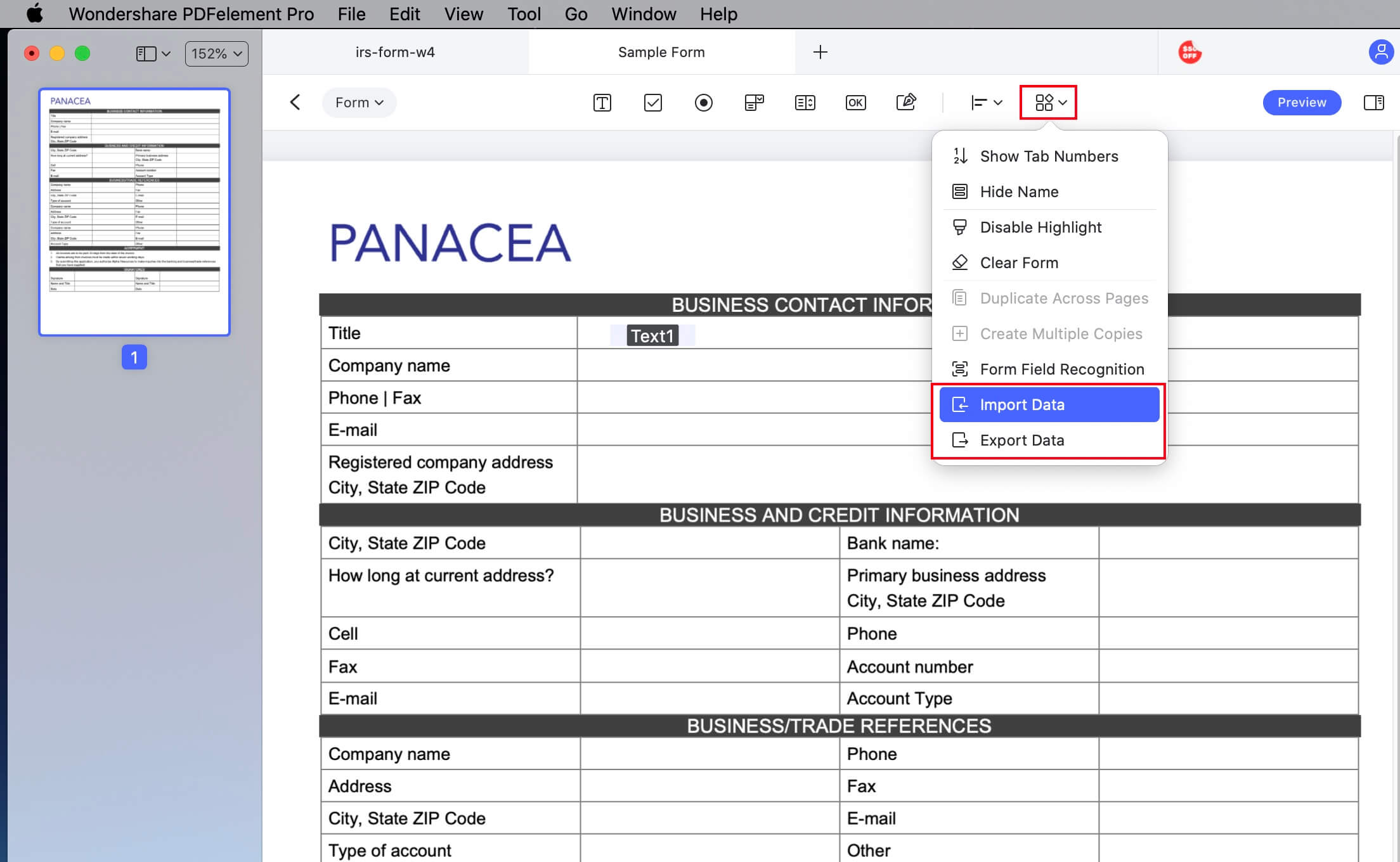Click the Create Multiple Copies entry
This screenshot has width=1400, height=862.
pos(1049,333)
